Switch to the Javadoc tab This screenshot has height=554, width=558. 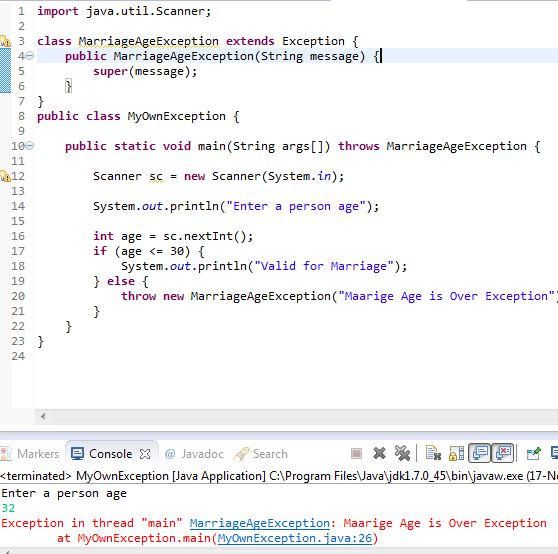(195, 454)
